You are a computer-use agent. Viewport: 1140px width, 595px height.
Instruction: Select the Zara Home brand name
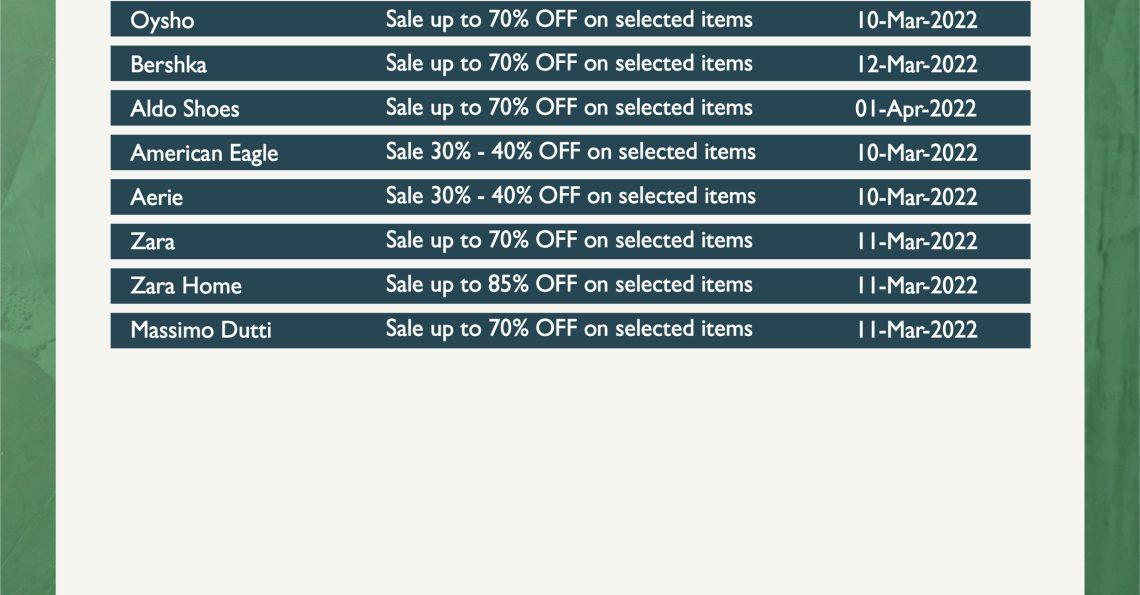tap(186, 286)
